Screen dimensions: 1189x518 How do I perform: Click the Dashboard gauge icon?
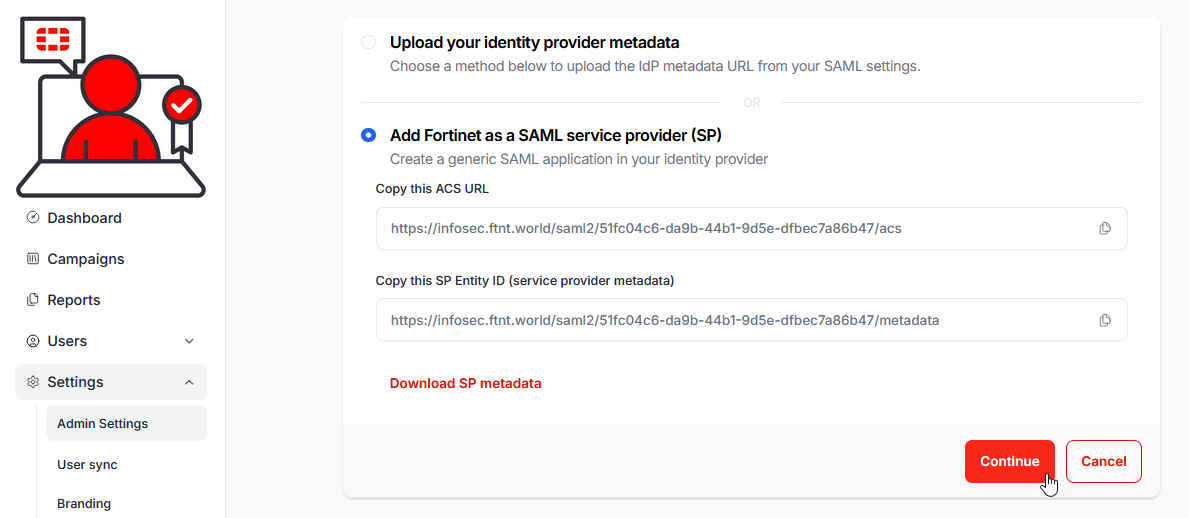tap(33, 218)
